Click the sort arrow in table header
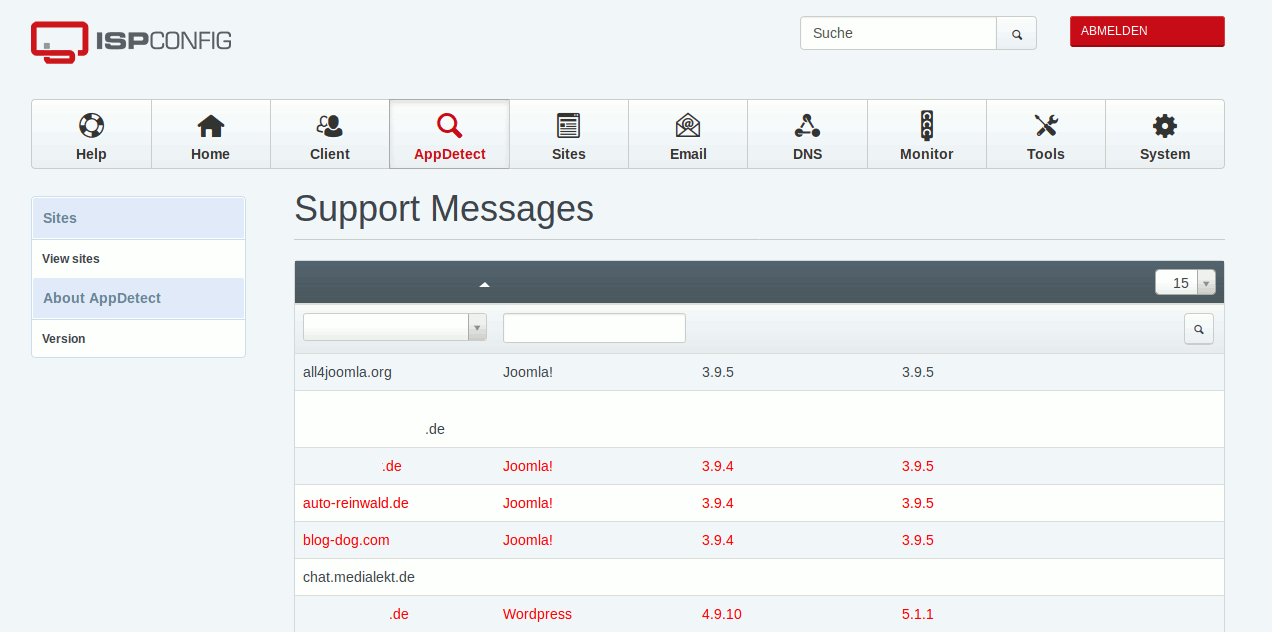The image size is (1272, 632). point(485,284)
